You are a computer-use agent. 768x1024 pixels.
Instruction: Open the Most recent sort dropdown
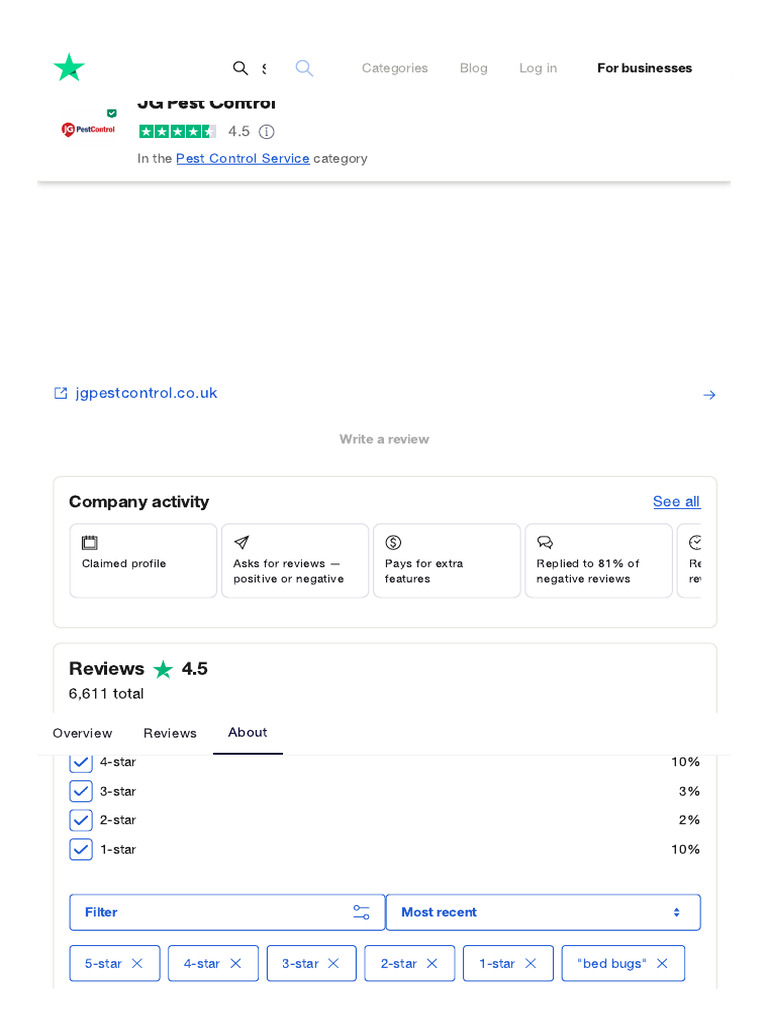coord(543,912)
